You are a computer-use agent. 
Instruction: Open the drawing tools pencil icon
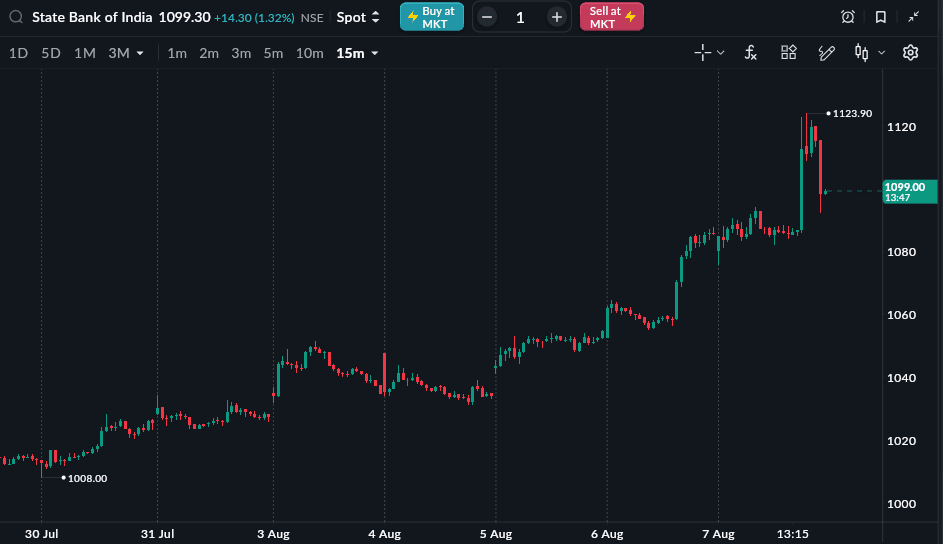coord(827,53)
